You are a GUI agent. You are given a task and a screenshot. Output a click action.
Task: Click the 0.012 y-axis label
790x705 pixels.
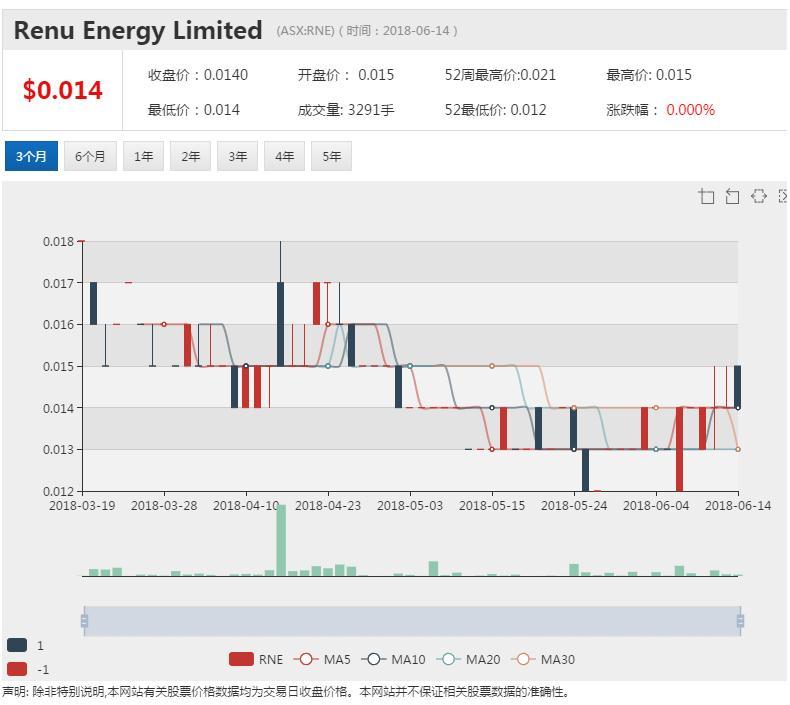pos(59,491)
